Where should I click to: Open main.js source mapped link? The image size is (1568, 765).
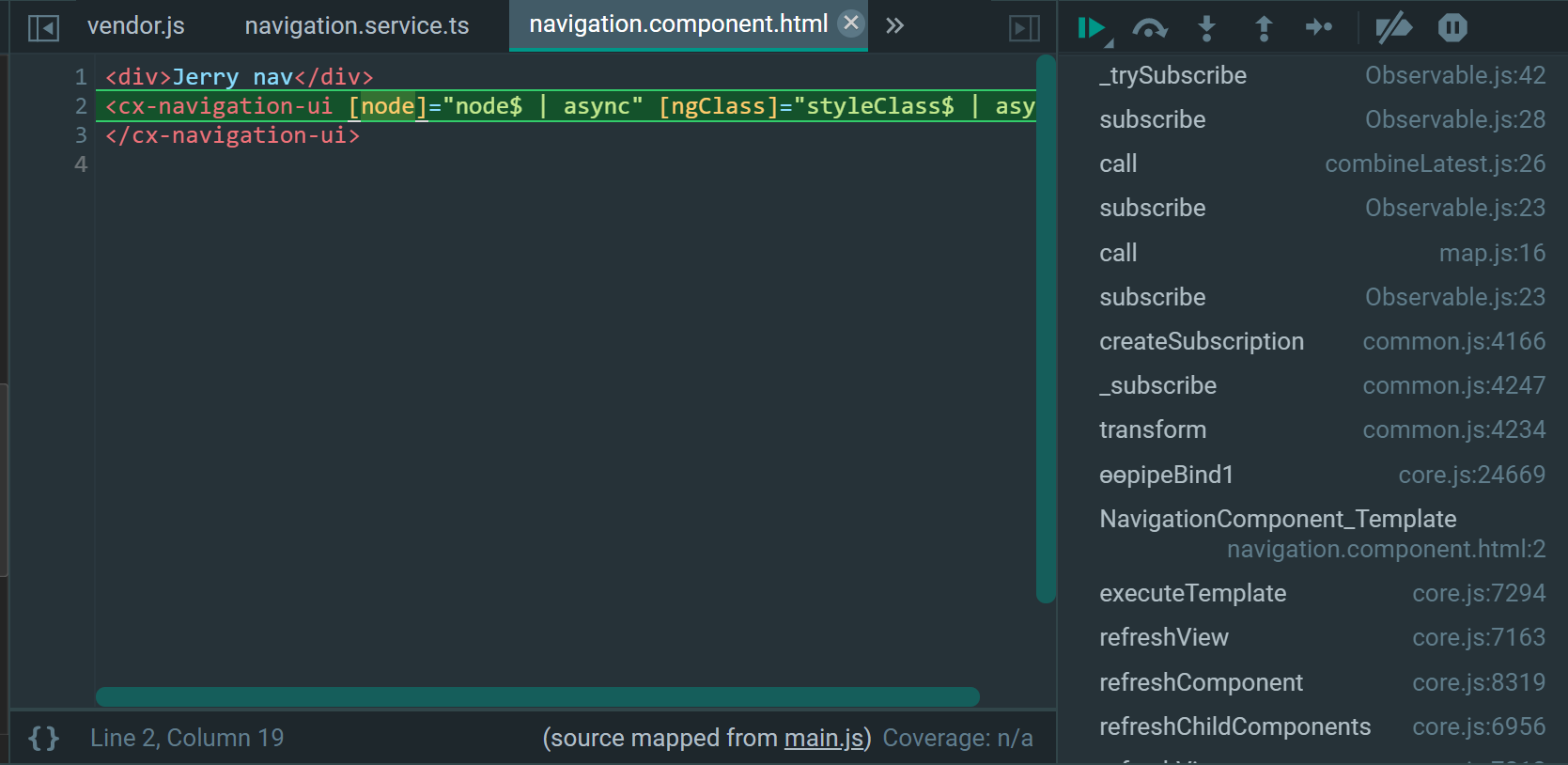(x=824, y=738)
